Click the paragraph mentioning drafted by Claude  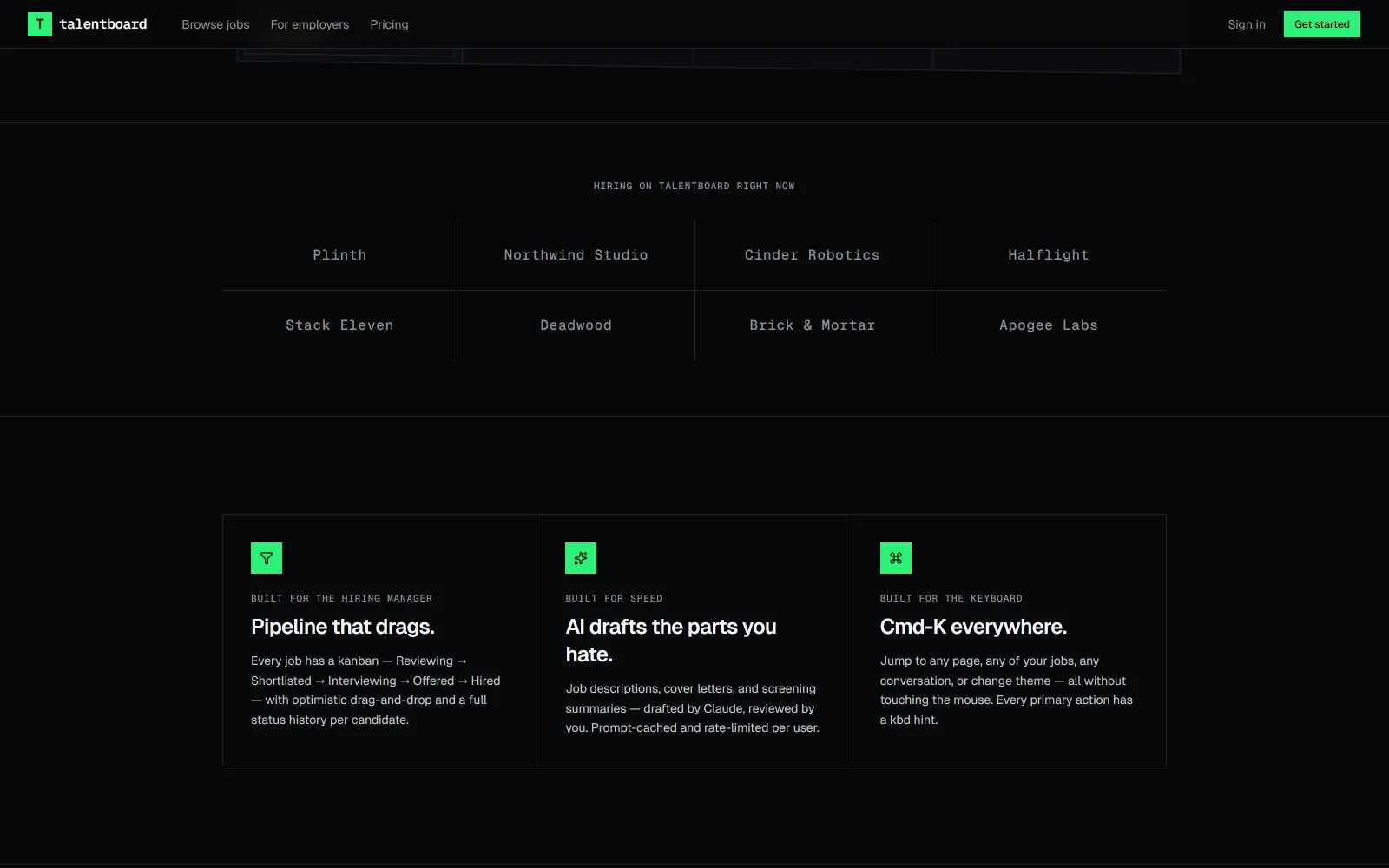tap(693, 708)
